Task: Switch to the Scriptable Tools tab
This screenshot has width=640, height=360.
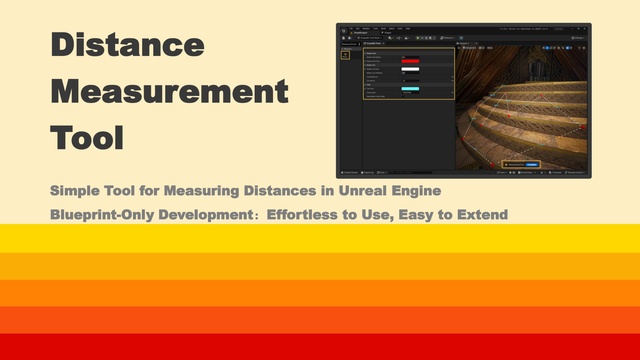Action: point(373,43)
